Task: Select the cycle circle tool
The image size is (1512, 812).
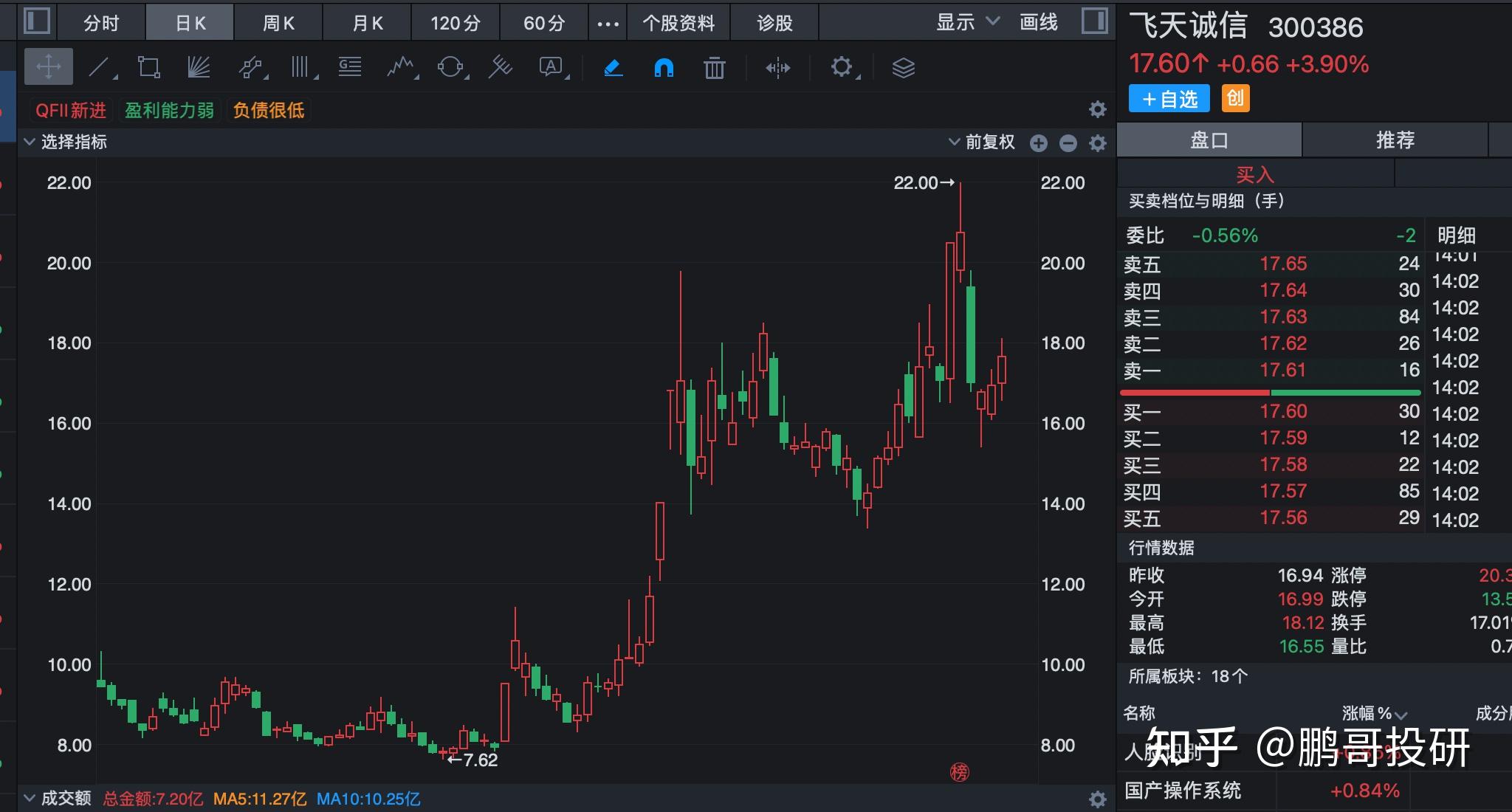Action: 451,68
